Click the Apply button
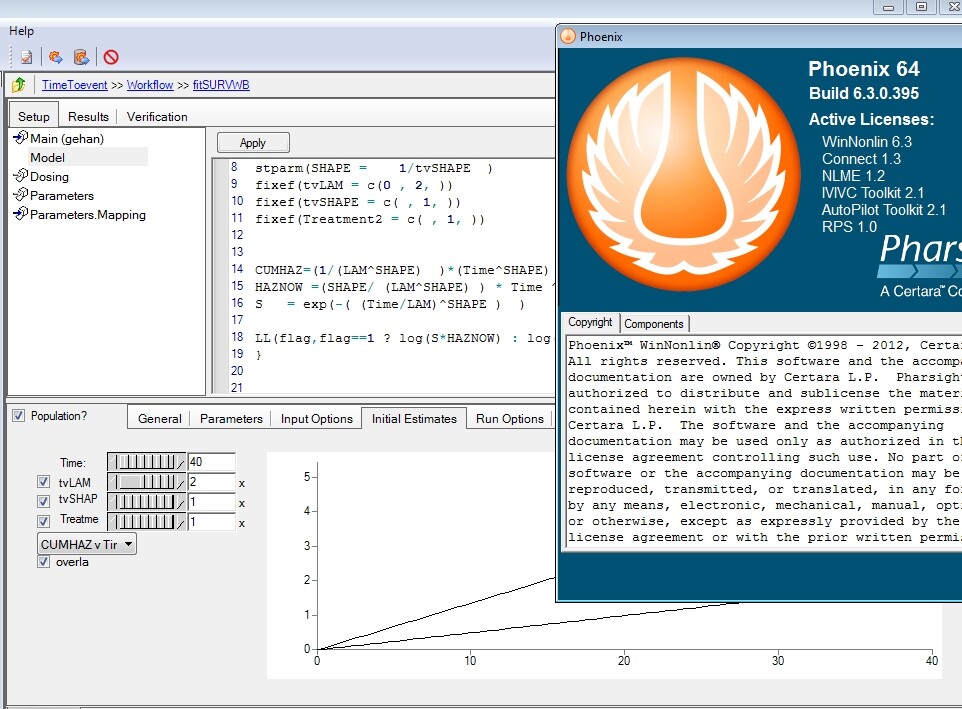This screenshot has width=962, height=709. (x=253, y=143)
